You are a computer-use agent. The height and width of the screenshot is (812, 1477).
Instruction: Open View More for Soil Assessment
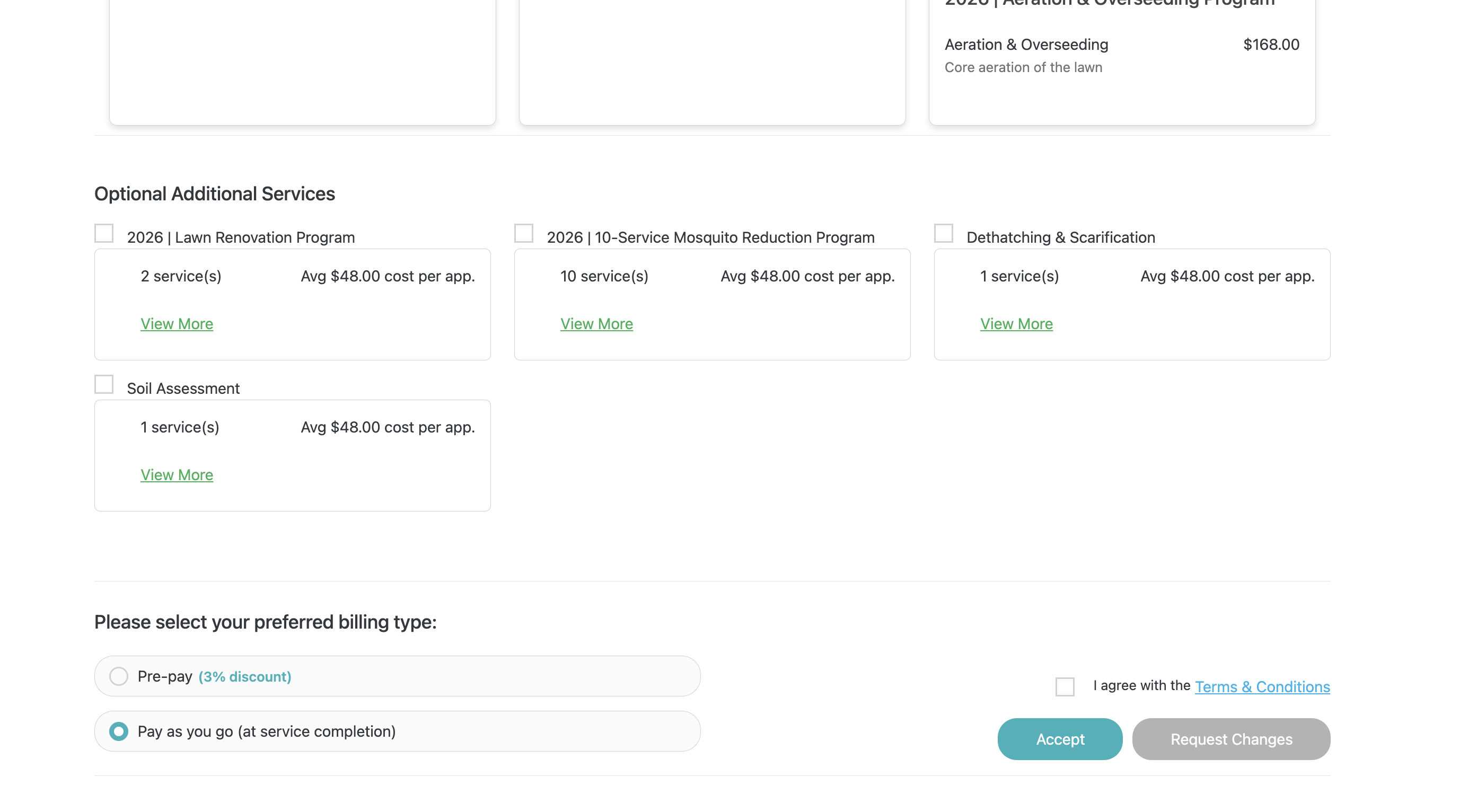click(177, 475)
